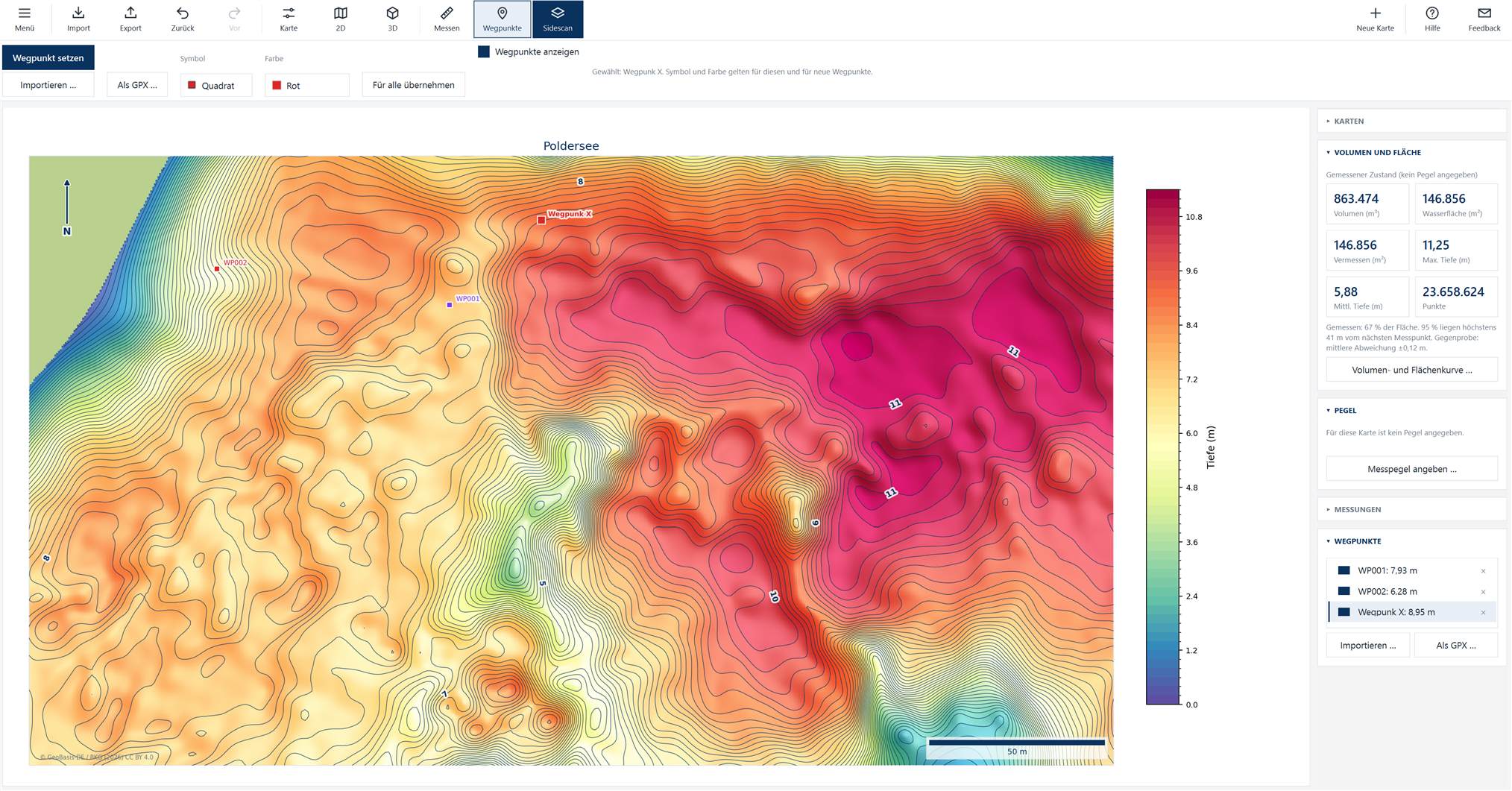The image size is (1512, 791).
Task: Toggle visibility box of WP001 waypoint
Action: (1344, 570)
